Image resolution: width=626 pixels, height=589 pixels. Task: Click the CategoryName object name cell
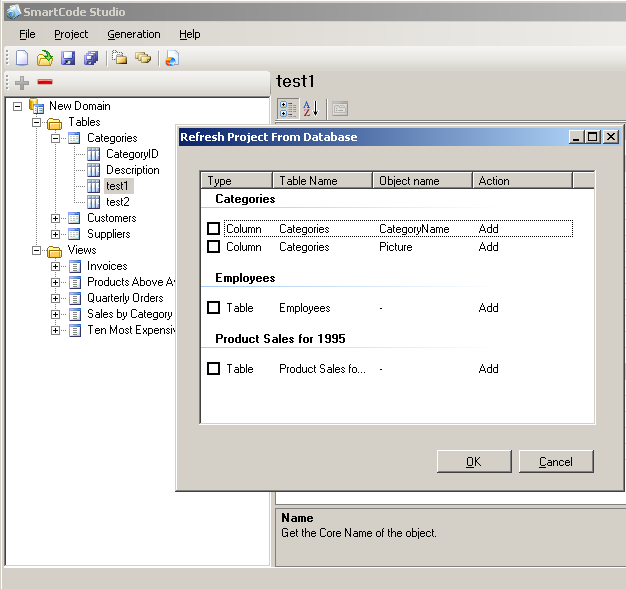coord(414,228)
